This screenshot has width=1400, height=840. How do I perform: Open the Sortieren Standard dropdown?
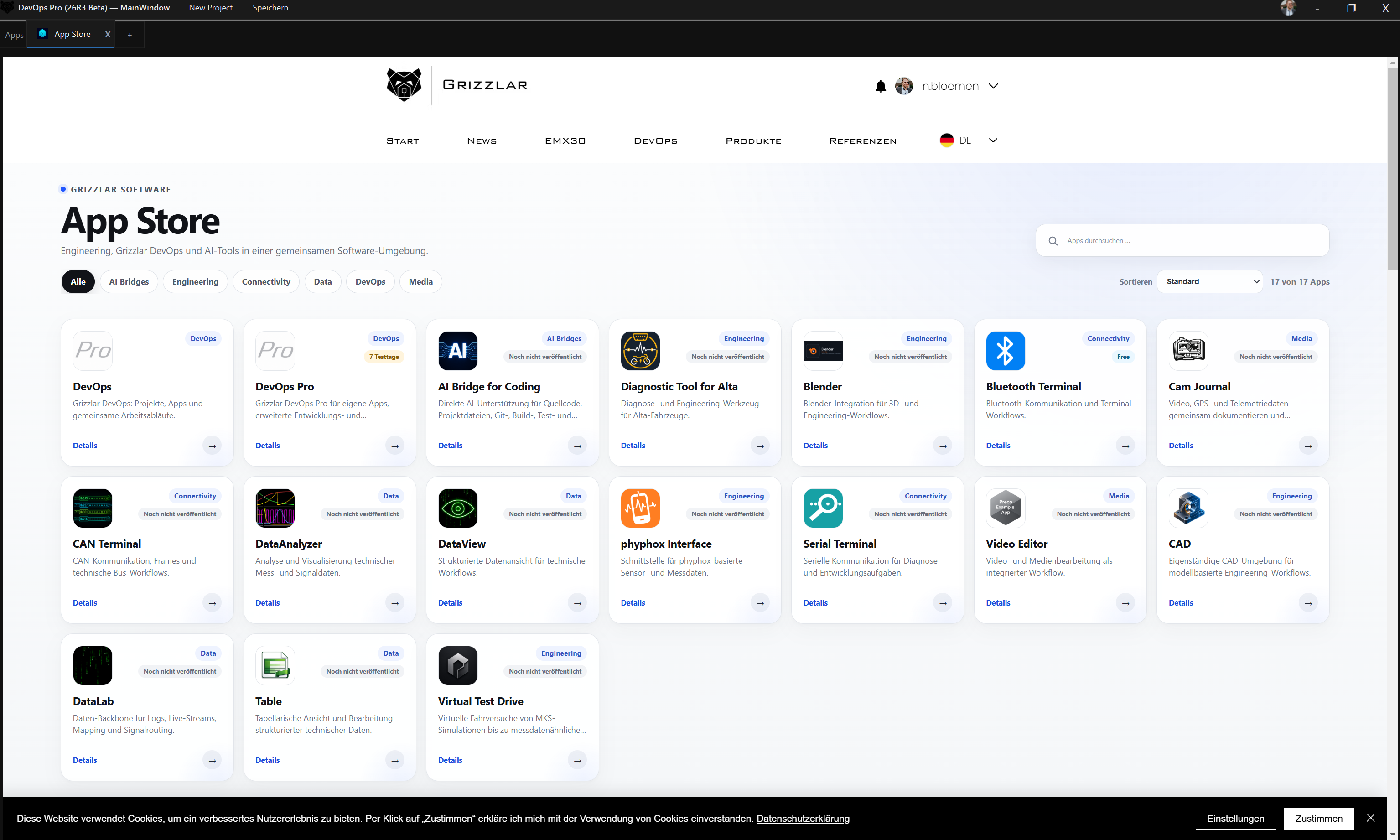(x=1209, y=282)
